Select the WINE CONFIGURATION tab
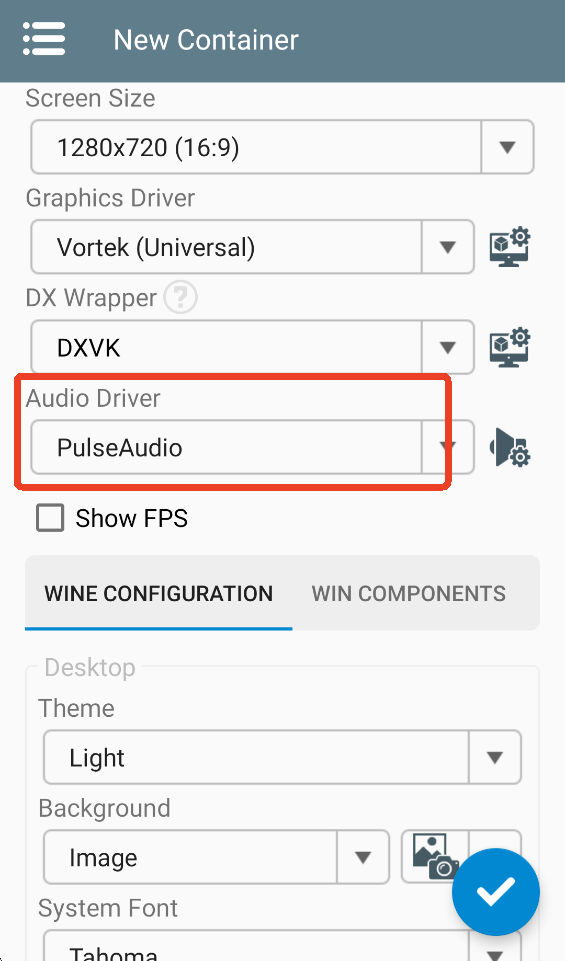Image resolution: width=565 pixels, height=961 pixels. (159, 593)
